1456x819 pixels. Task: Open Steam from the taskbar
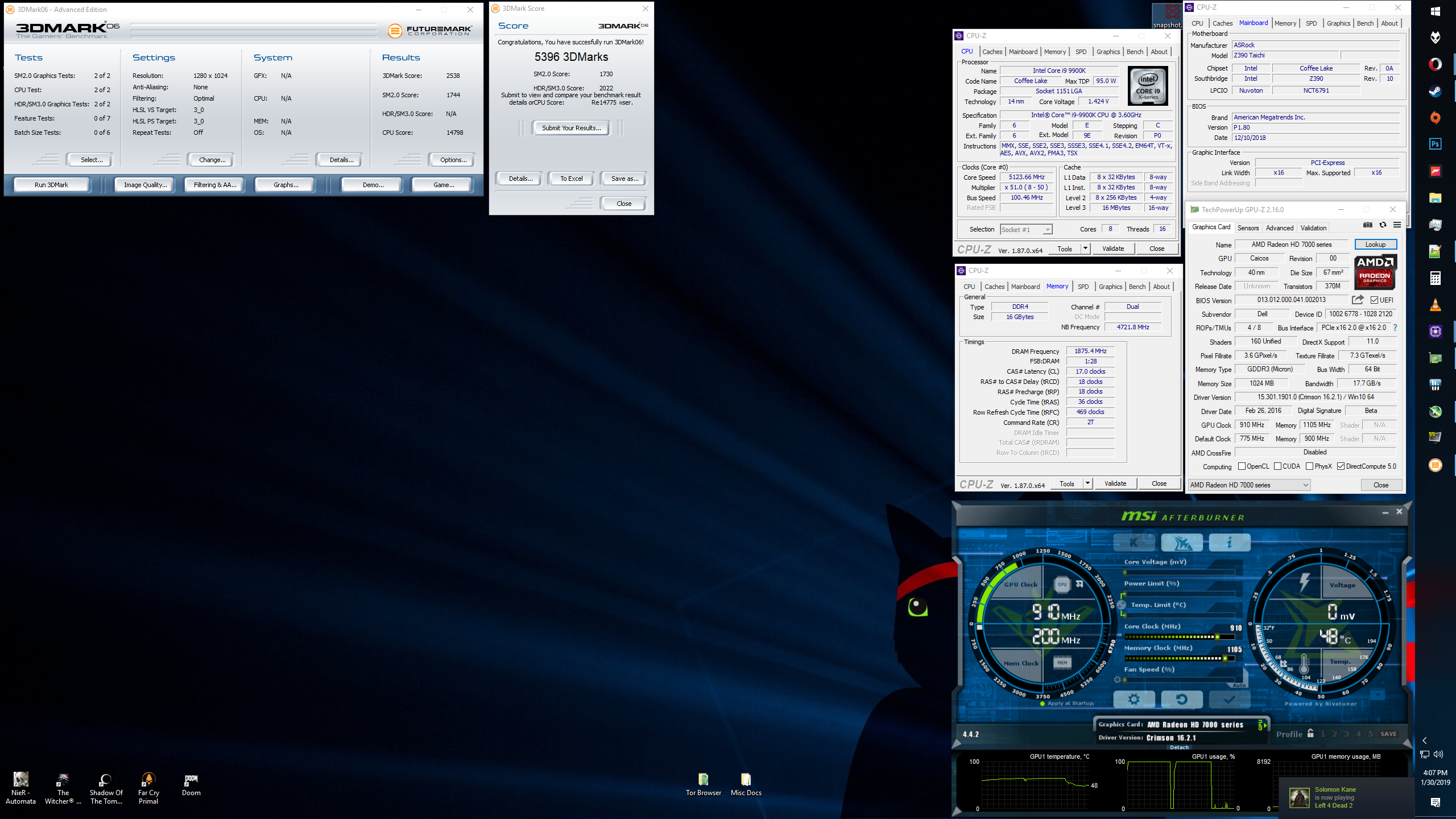[1435, 91]
